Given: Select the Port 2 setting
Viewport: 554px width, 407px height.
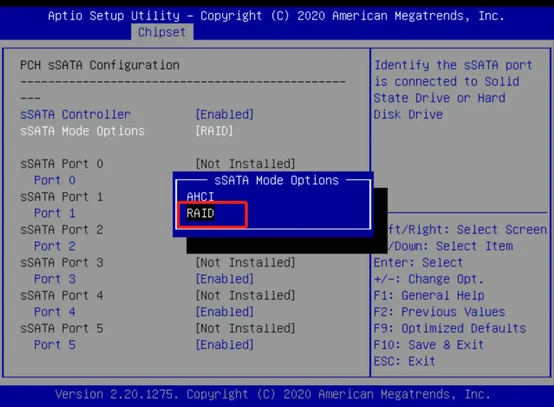Looking at the screenshot, I should click(55, 246).
